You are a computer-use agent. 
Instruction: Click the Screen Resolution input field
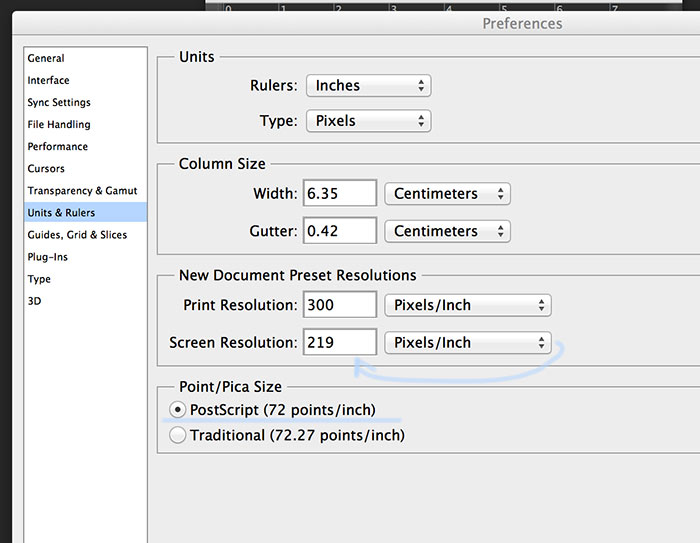[340, 343]
